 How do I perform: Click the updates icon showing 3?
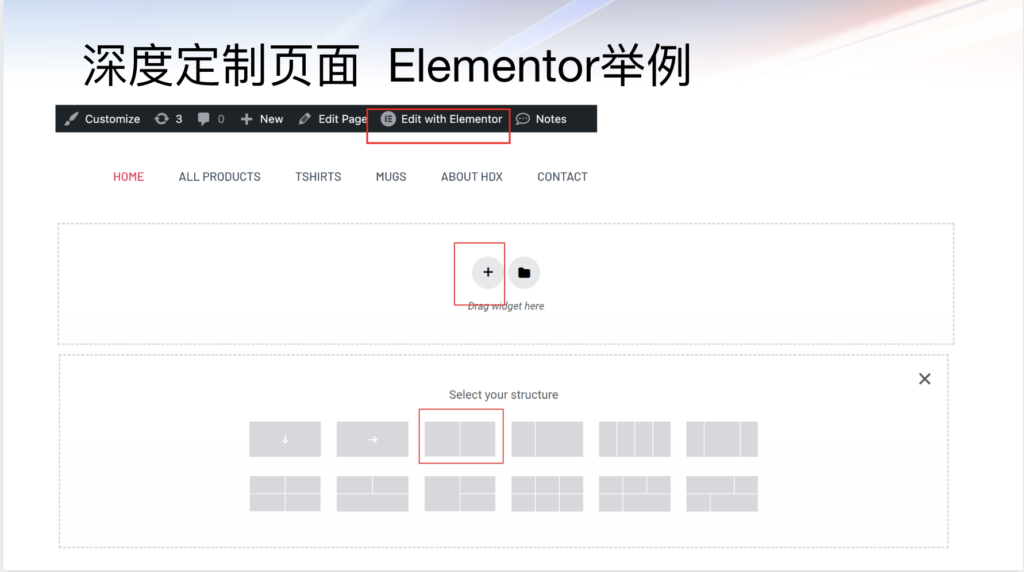point(168,119)
